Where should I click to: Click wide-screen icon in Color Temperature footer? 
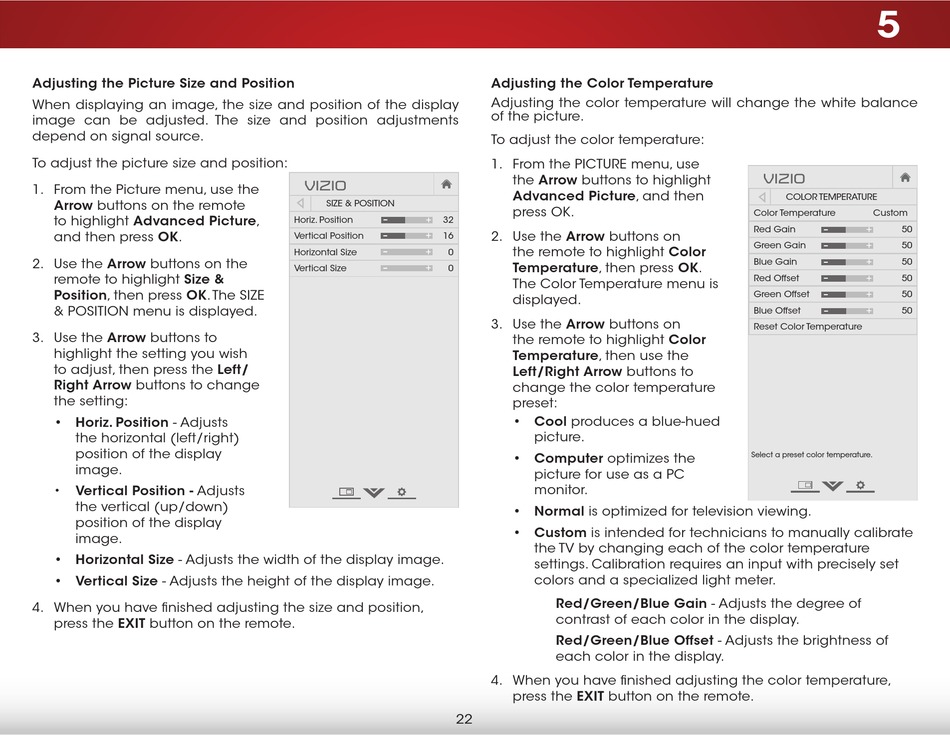(805, 485)
